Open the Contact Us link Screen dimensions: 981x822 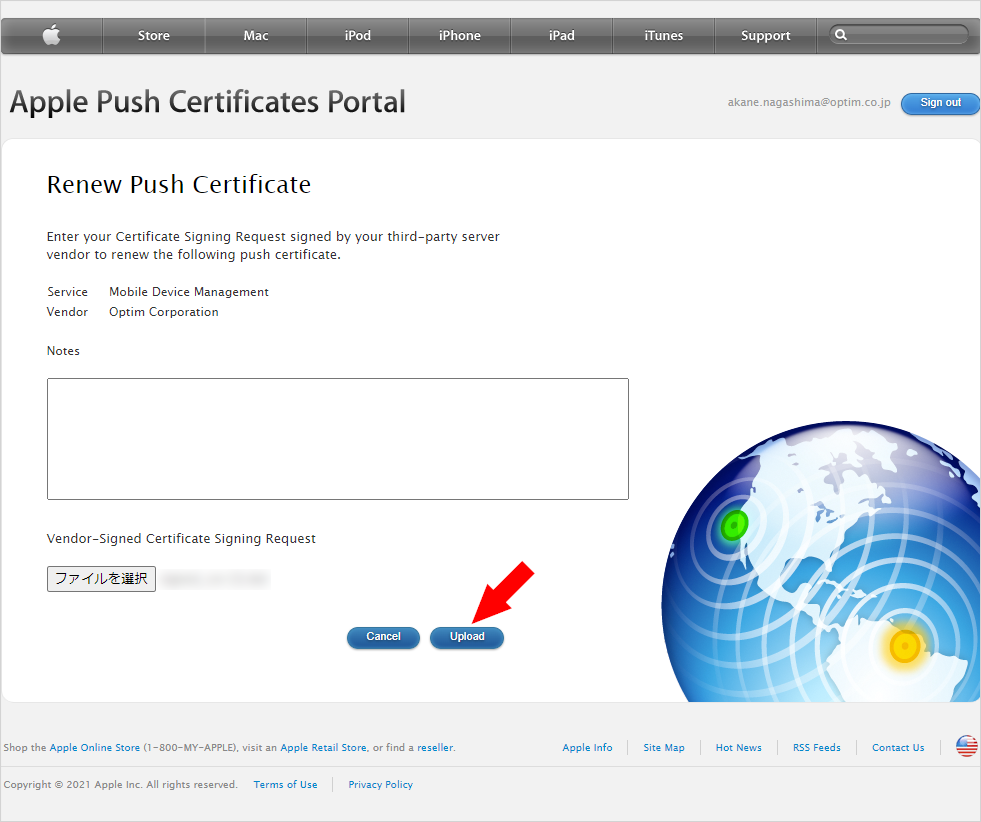898,747
